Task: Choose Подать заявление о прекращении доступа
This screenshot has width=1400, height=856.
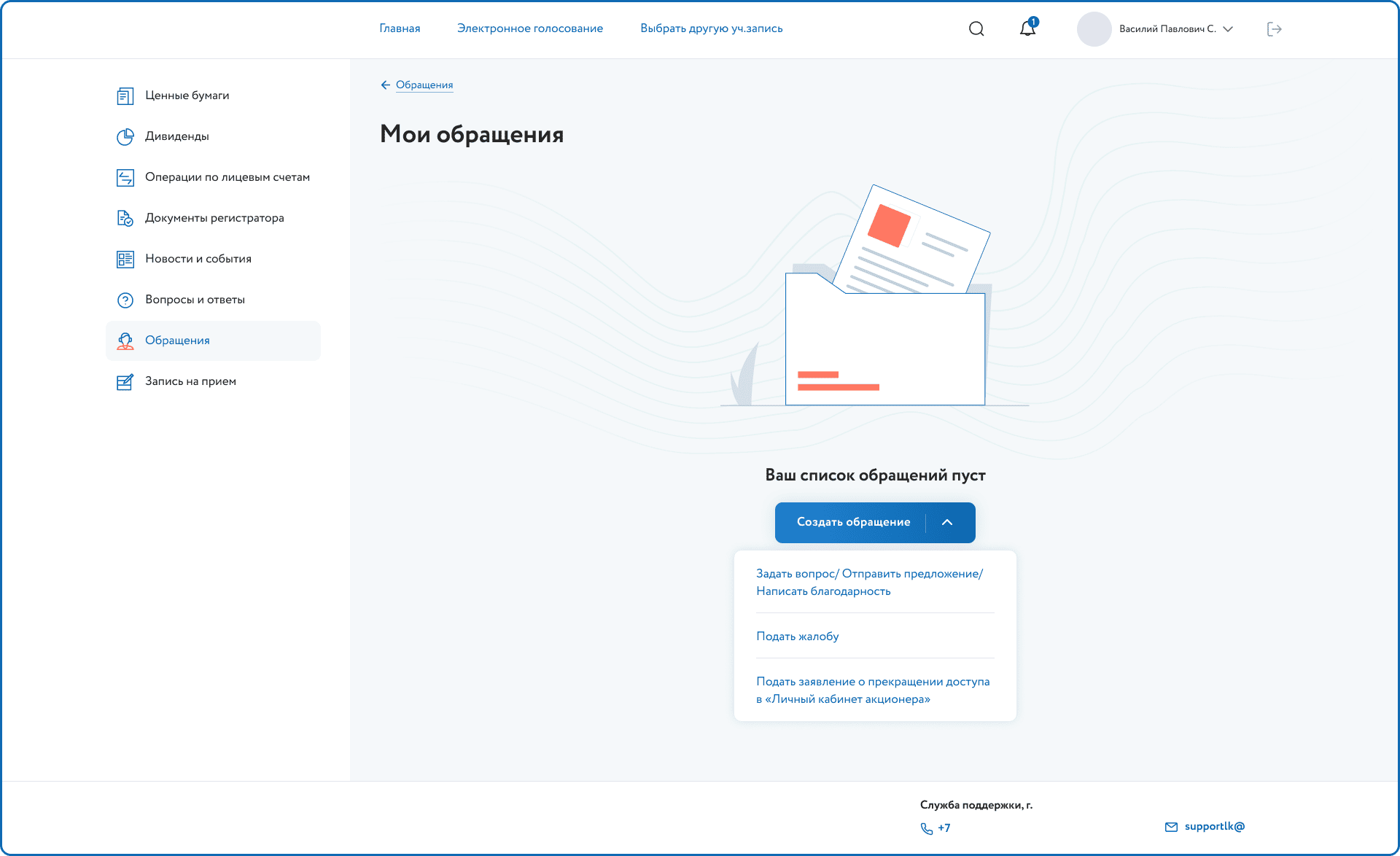Action: tap(875, 690)
